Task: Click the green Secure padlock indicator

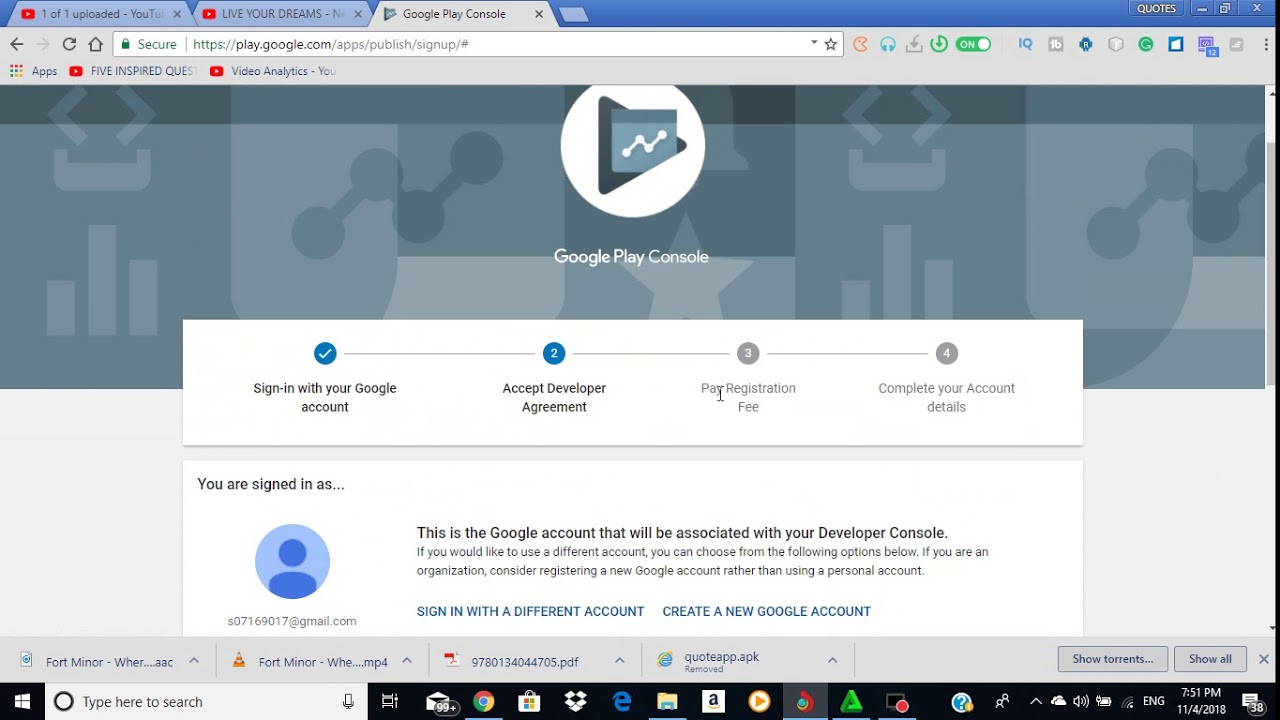Action: (x=148, y=44)
